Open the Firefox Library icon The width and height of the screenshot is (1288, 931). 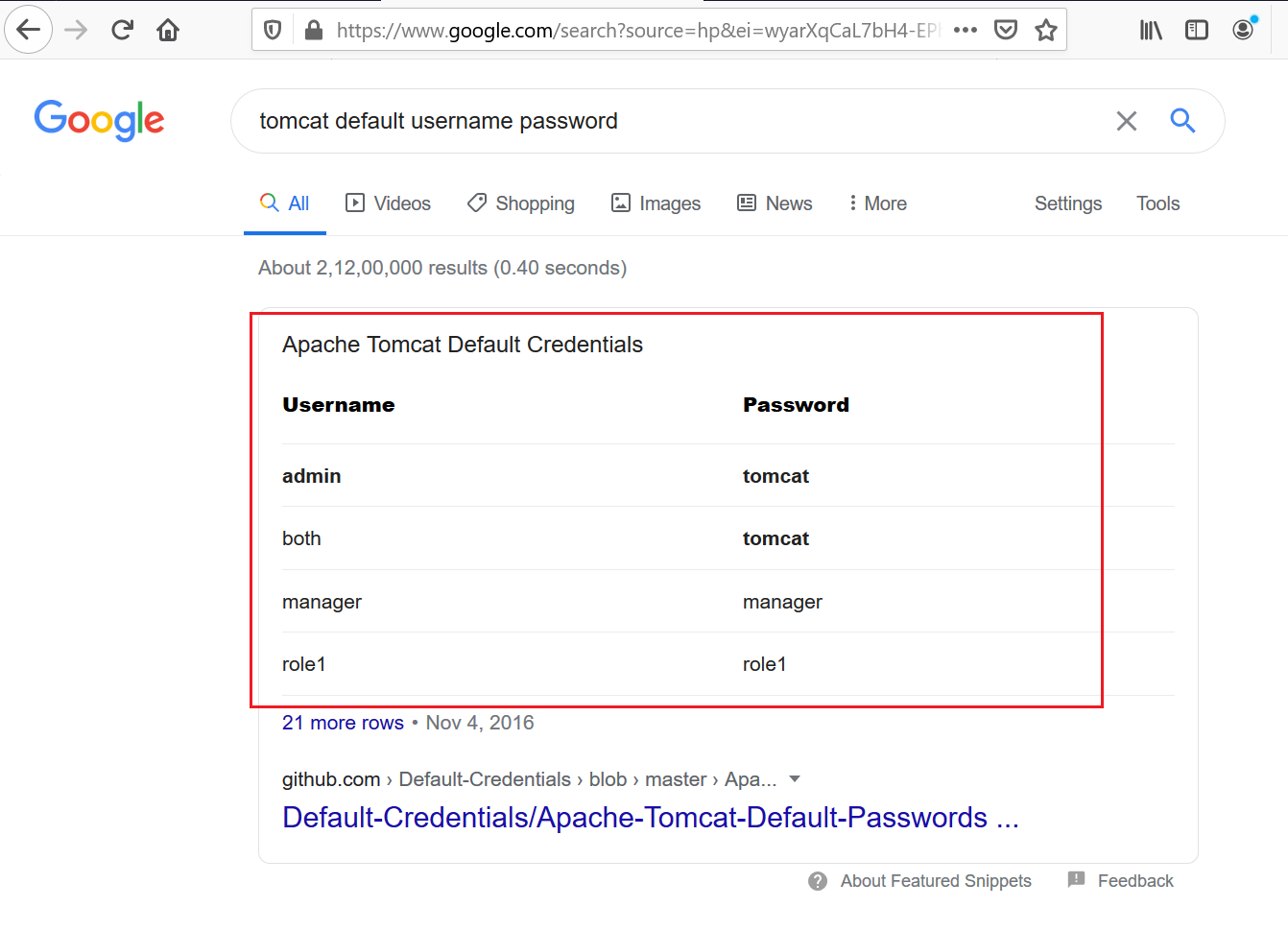point(1151,31)
